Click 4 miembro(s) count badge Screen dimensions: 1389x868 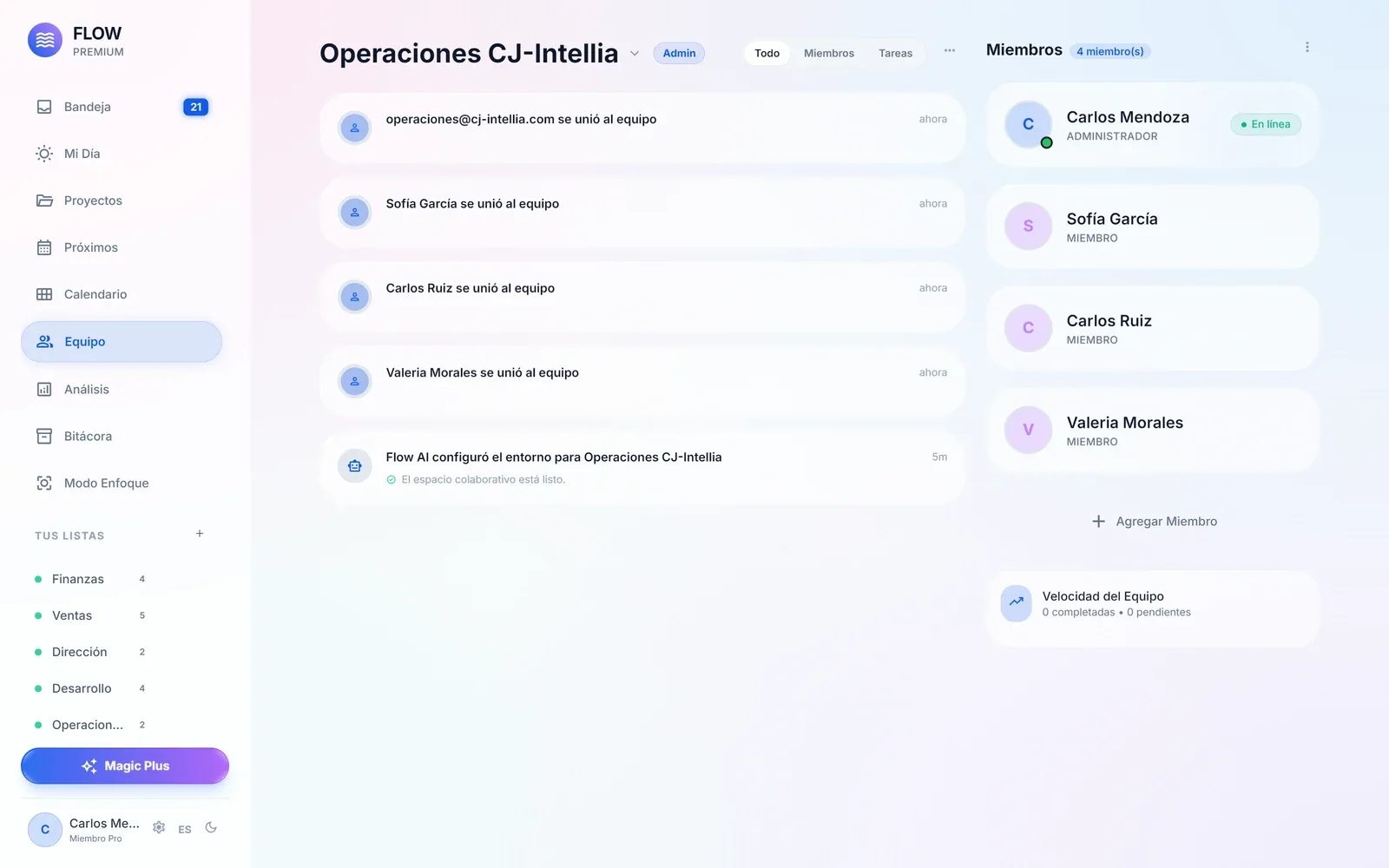pos(1110,51)
